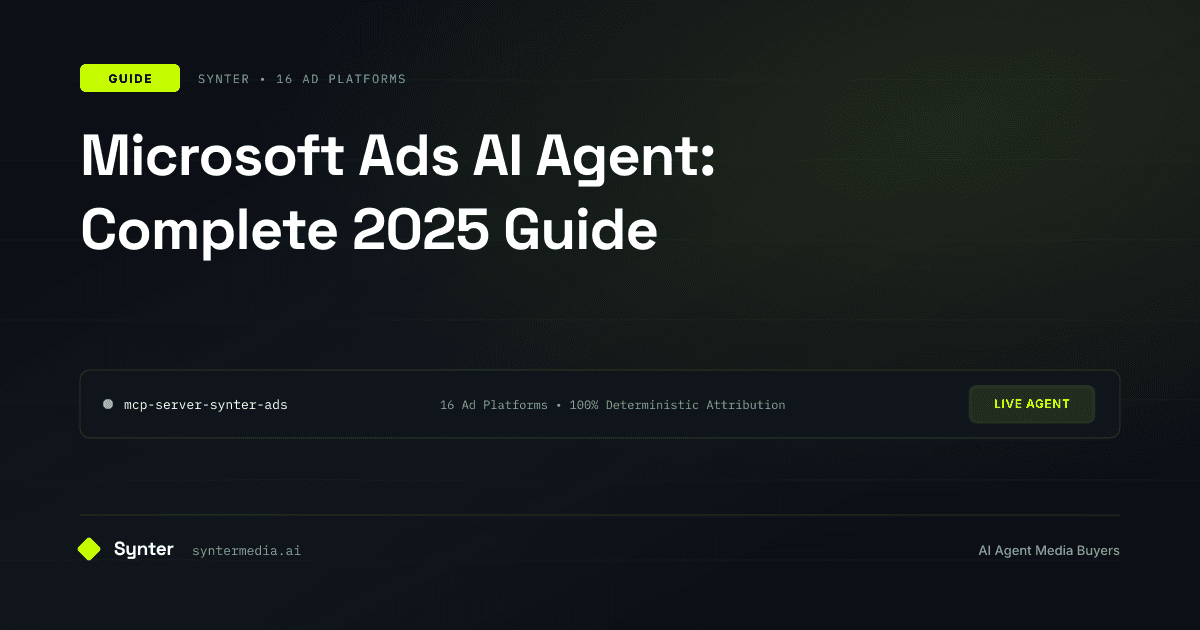1200x630 pixels.
Task: Click the "Synter" brand name in the footer
Action: (x=143, y=549)
